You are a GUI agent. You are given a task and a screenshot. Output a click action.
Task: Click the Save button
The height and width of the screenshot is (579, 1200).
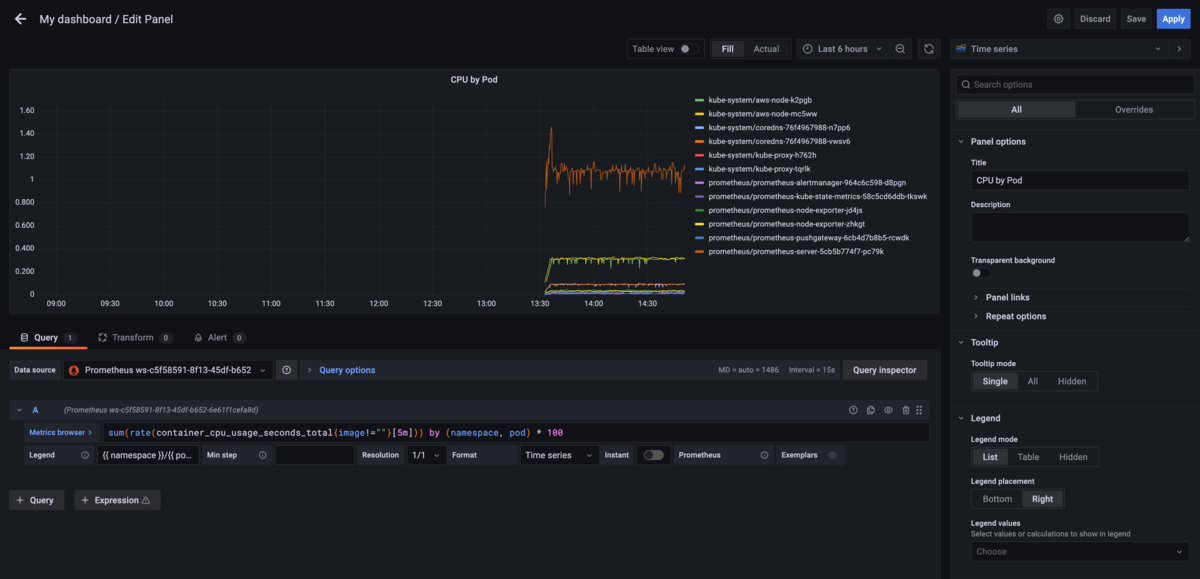(1136, 19)
